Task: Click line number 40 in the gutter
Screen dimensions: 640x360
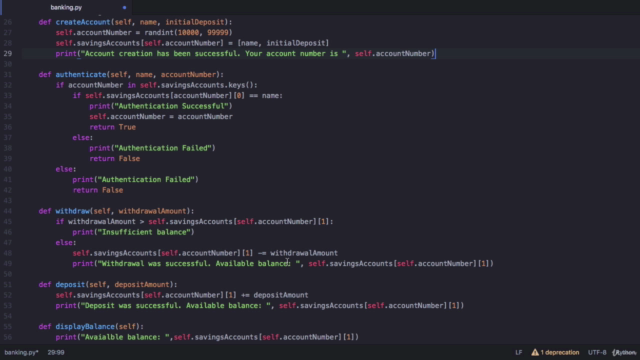Action: coord(8,169)
